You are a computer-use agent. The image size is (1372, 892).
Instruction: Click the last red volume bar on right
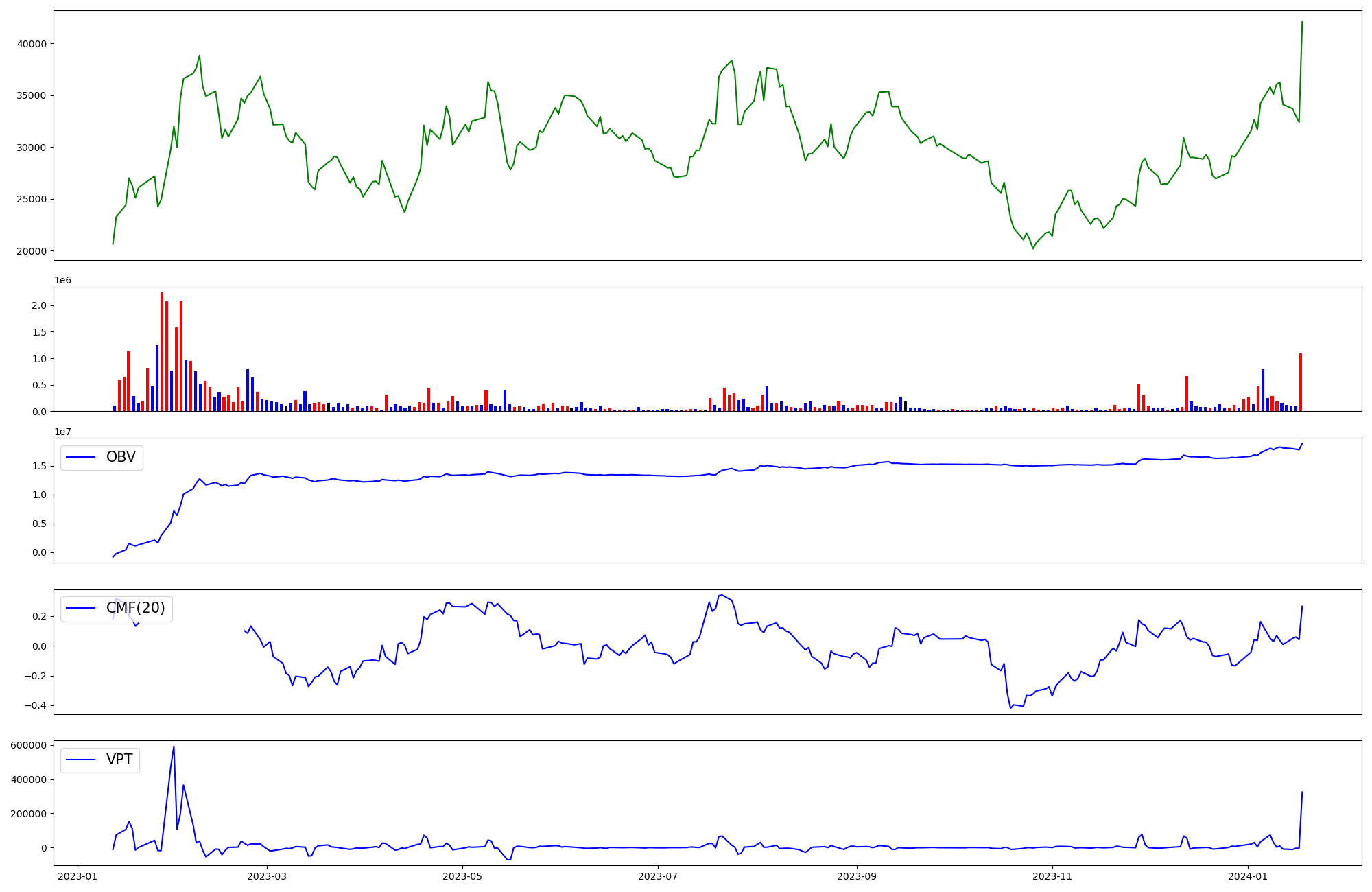[1301, 382]
